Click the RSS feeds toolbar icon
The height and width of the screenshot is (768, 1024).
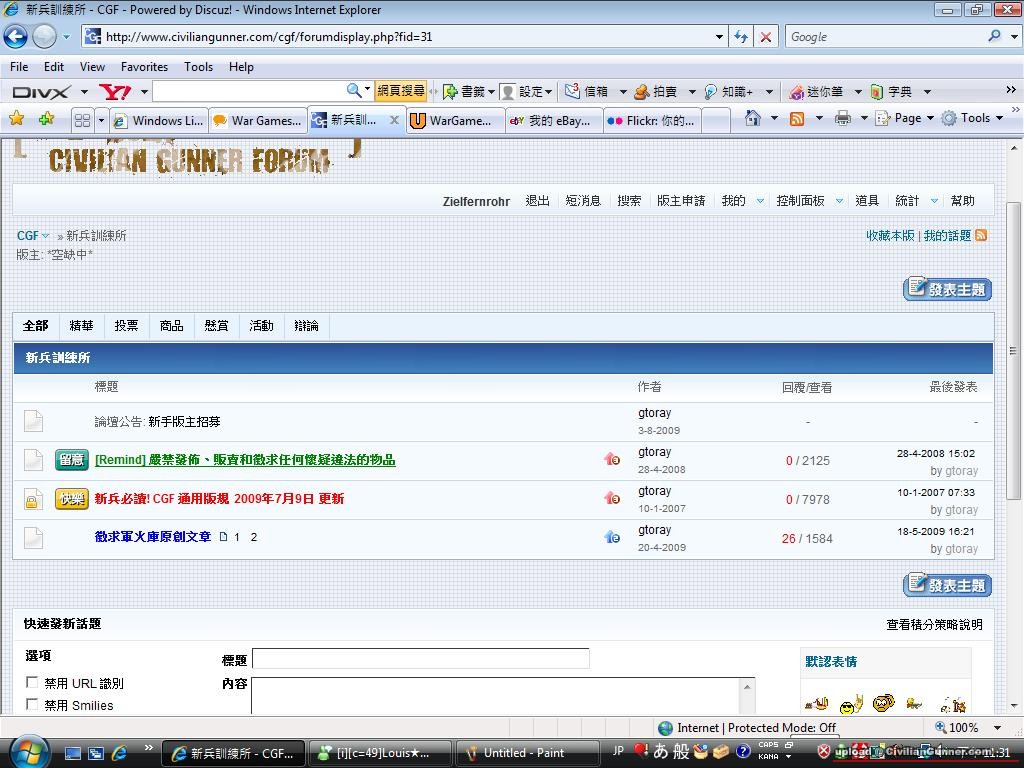tap(797, 118)
